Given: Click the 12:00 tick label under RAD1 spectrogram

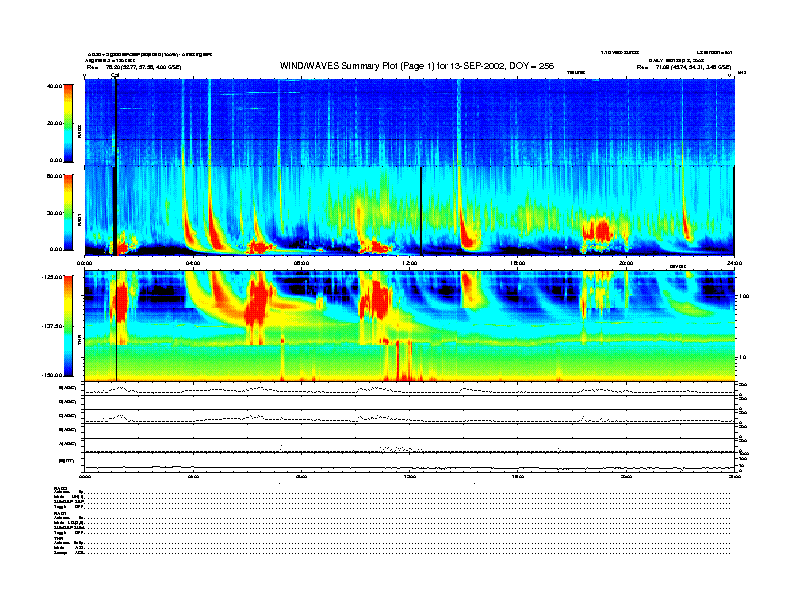Looking at the screenshot, I should point(409,263).
